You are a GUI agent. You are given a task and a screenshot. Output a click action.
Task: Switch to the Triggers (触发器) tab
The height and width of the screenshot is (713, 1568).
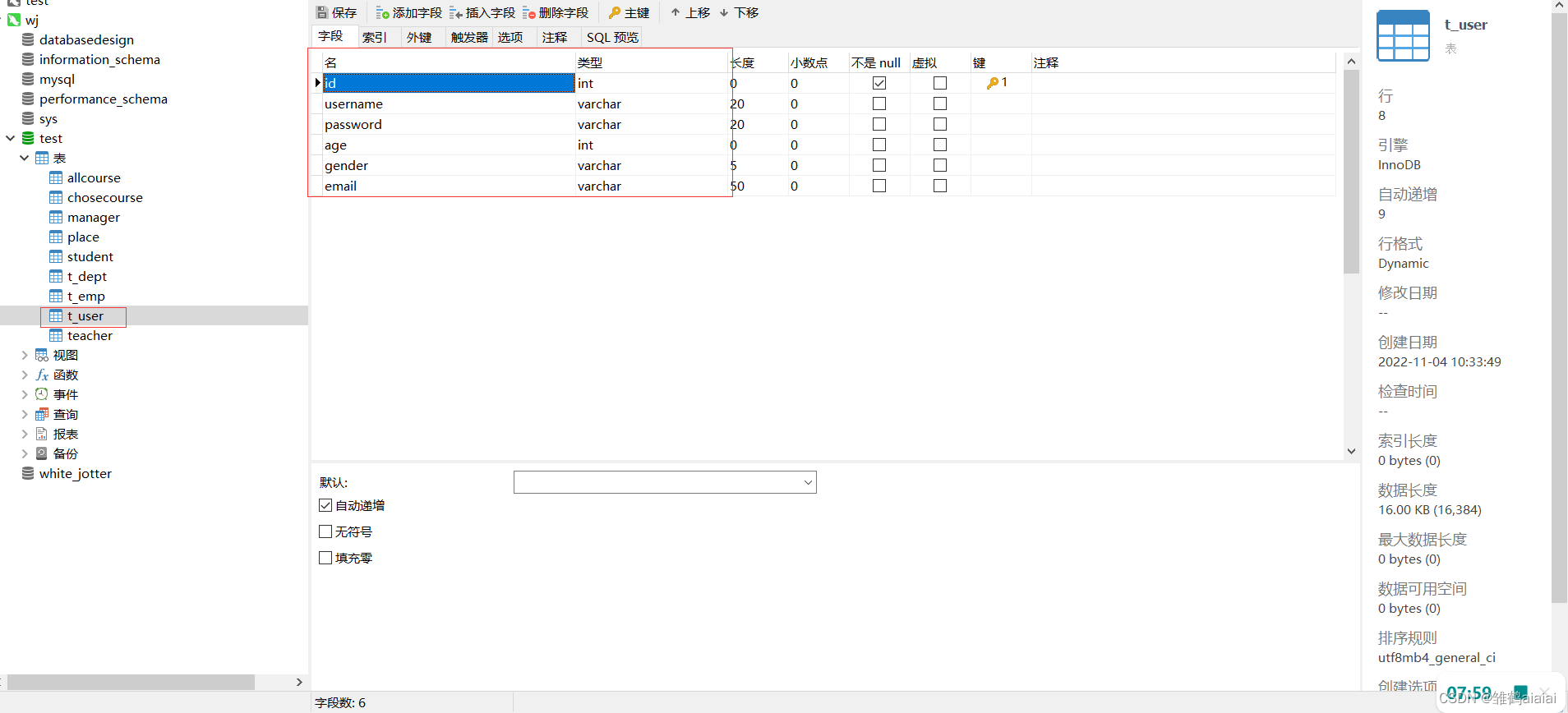point(469,37)
